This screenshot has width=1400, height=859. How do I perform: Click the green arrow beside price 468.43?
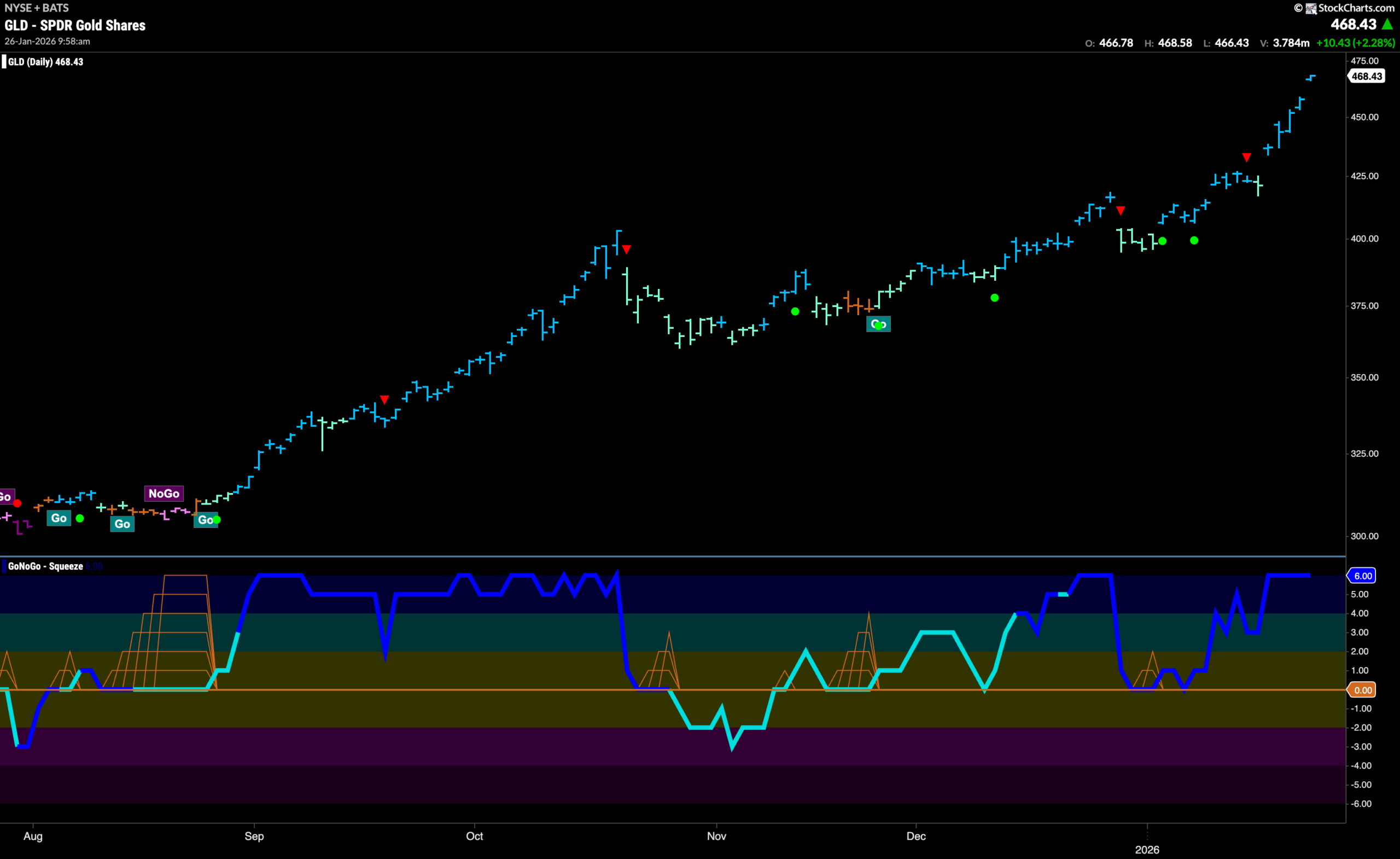point(1387,24)
